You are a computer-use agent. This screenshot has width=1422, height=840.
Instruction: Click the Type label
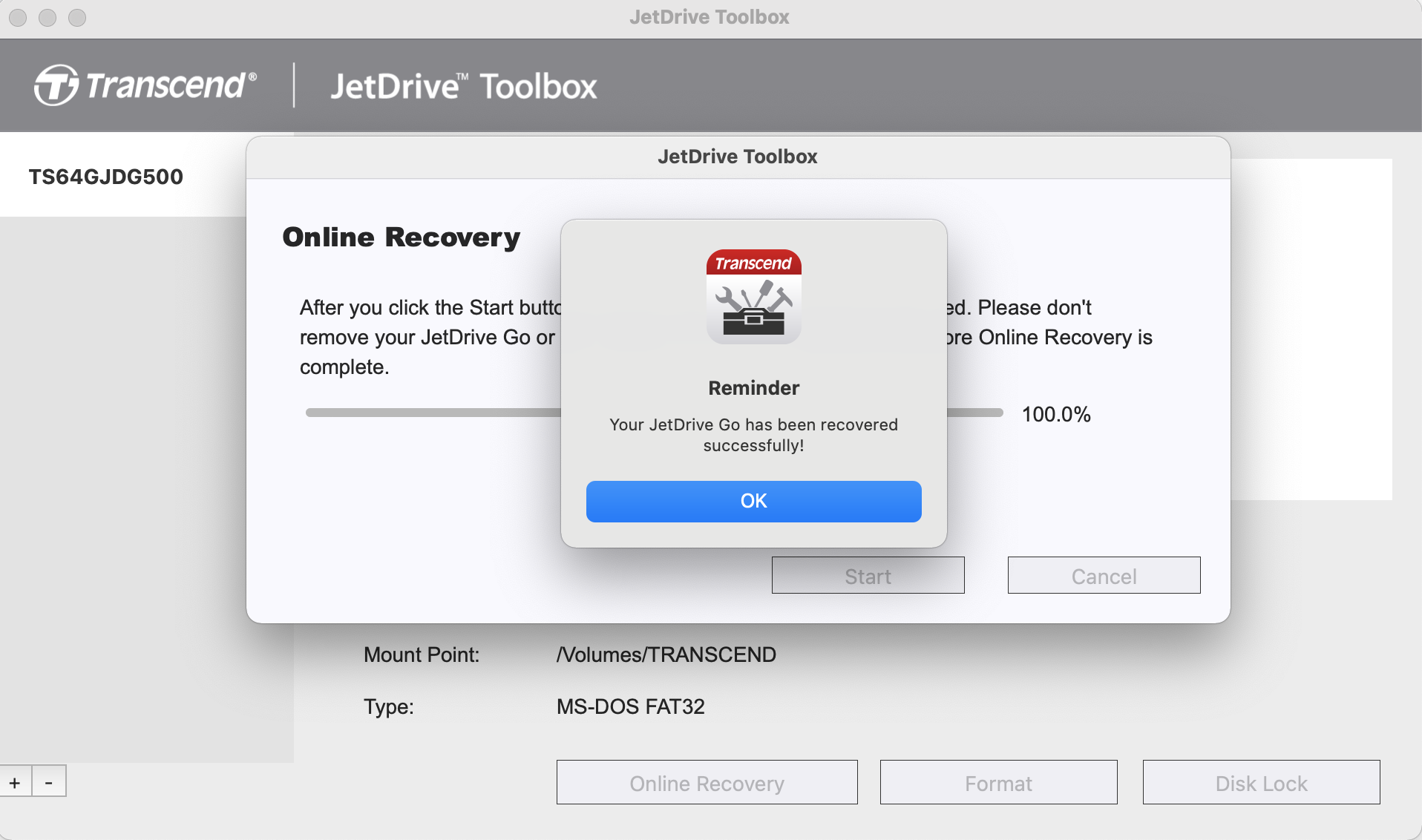point(388,706)
